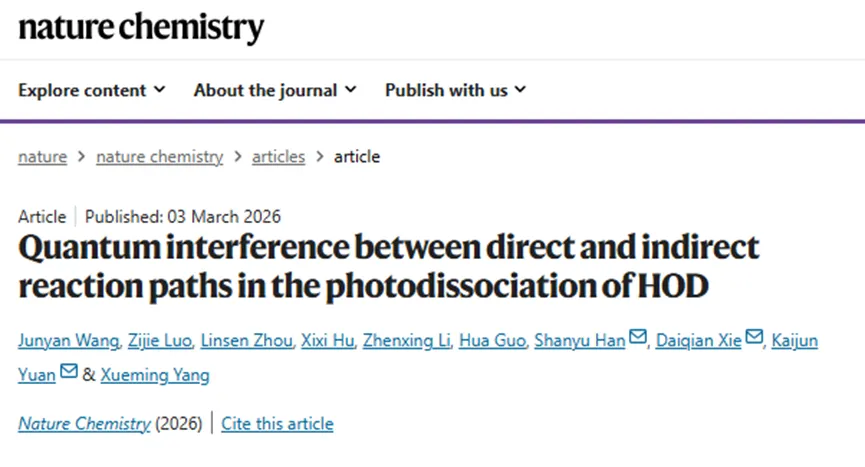Click the nature chemistry logo

(141, 28)
